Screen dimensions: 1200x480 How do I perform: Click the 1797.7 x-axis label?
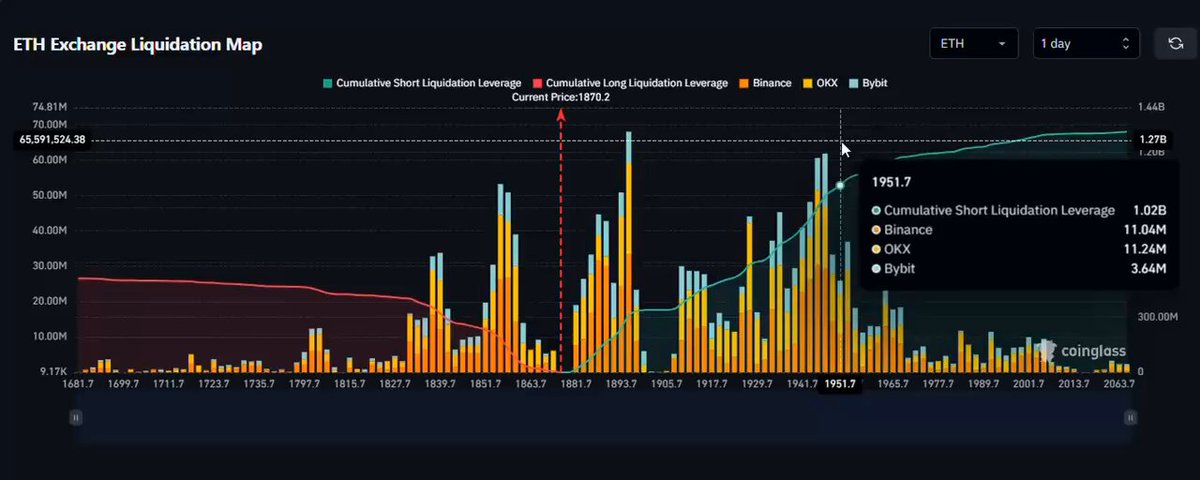(x=303, y=384)
